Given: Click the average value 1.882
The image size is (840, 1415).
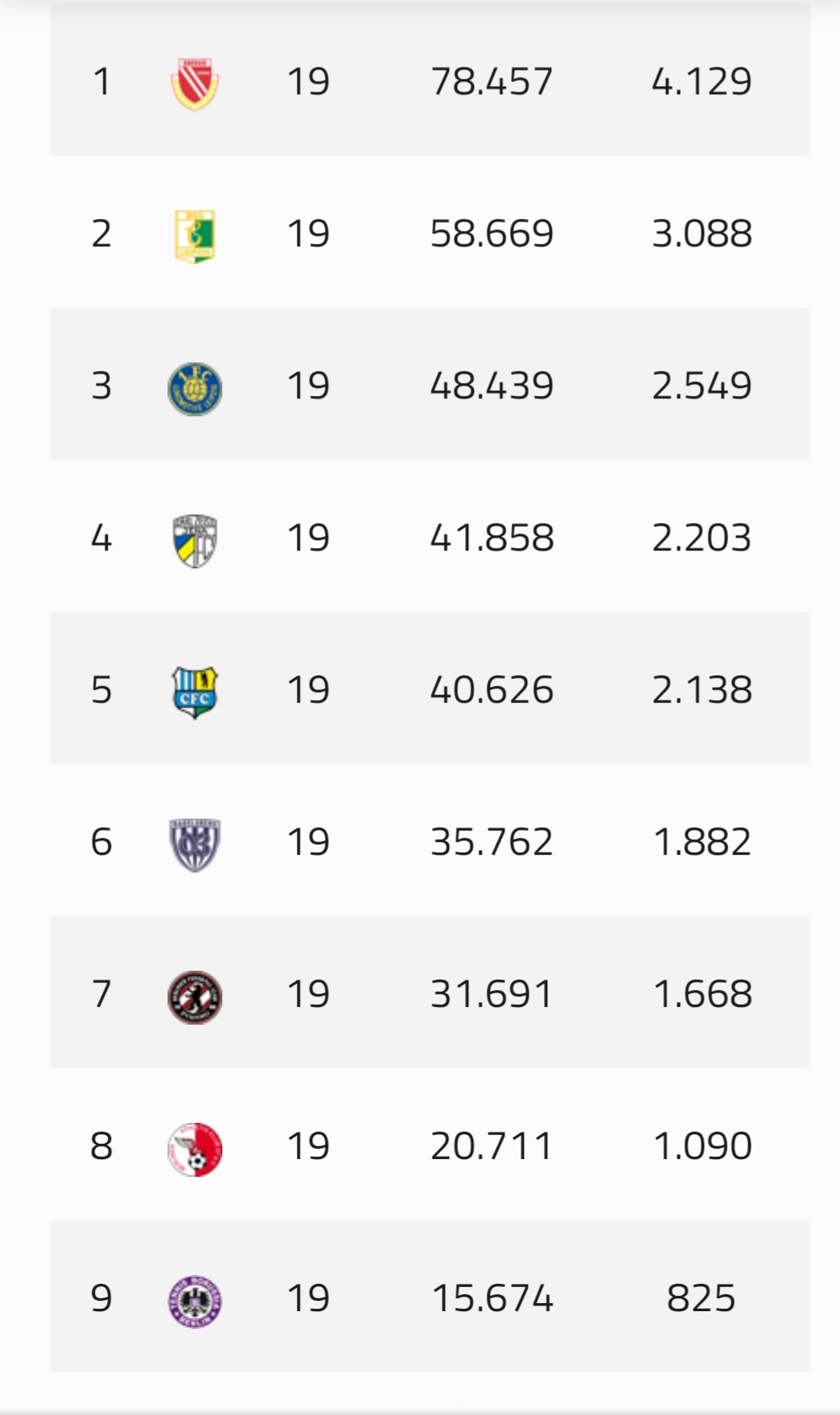Looking at the screenshot, I should 702,842.
